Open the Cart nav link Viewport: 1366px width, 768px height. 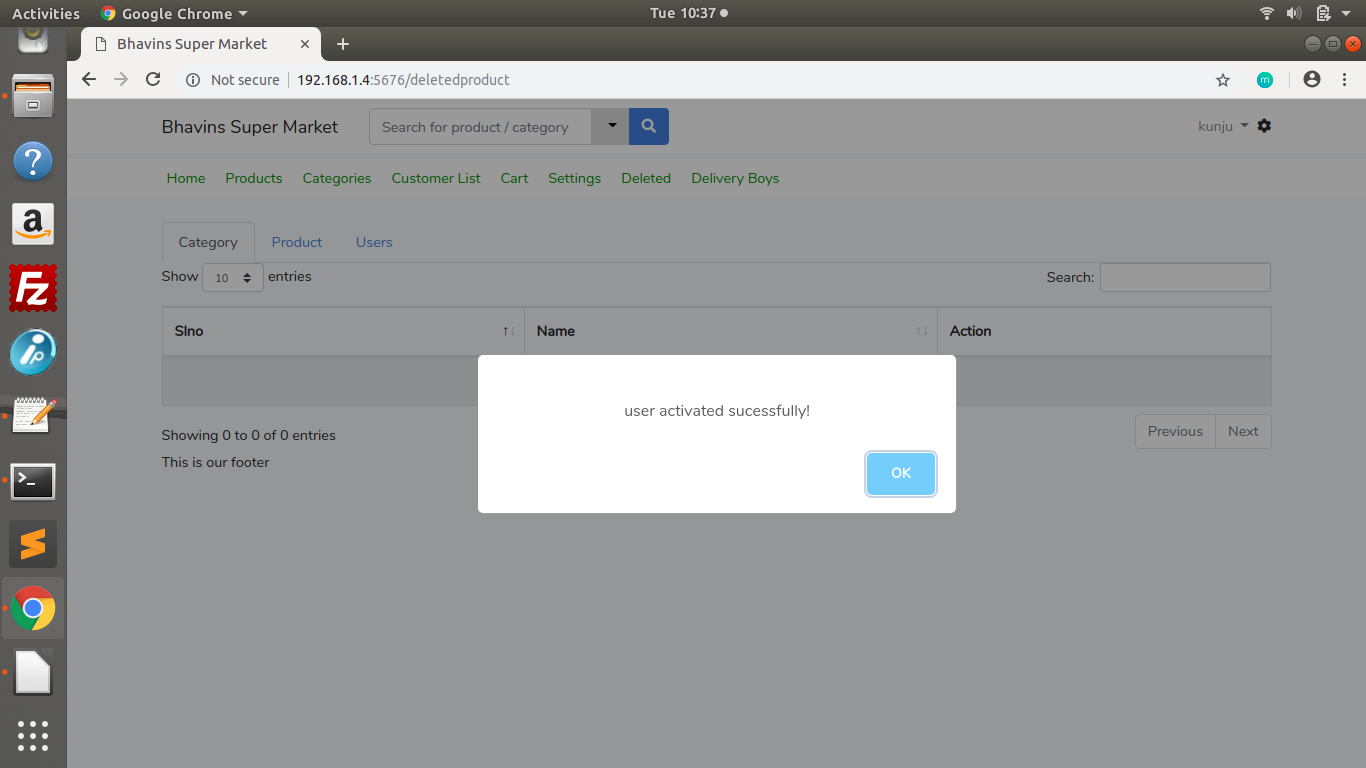514,178
